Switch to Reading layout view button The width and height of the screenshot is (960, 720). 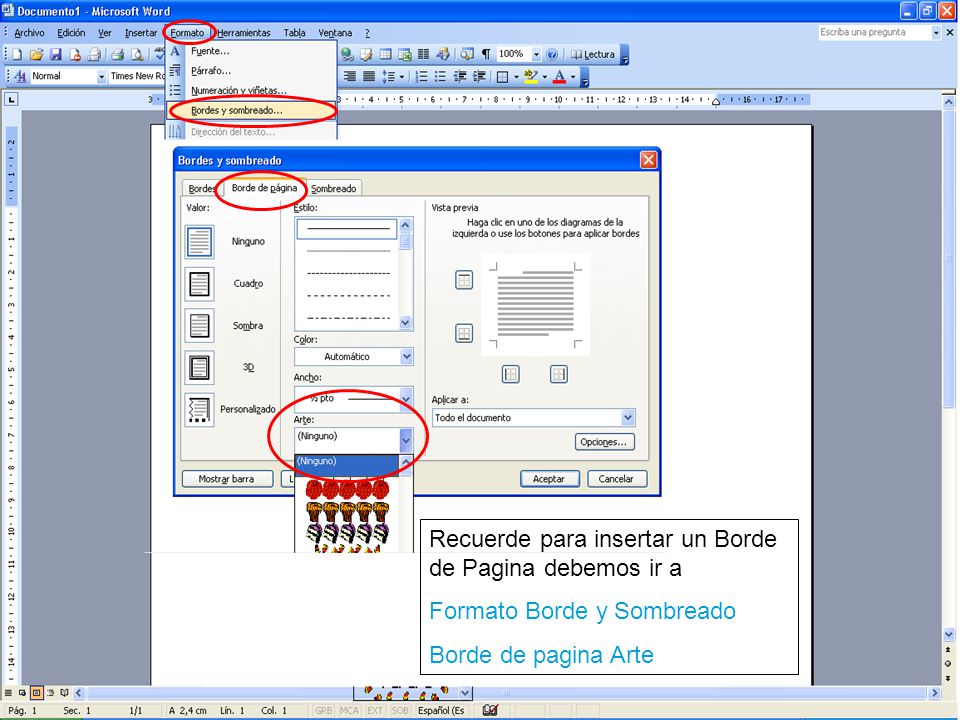pos(64,693)
